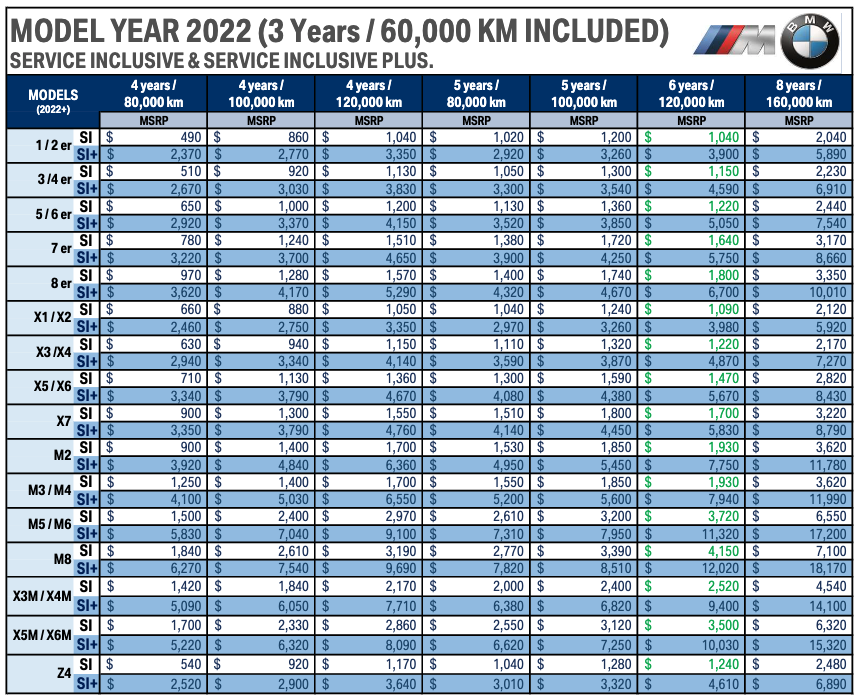The width and height of the screenshot is (860, 699).
Task: Click the 2,370 price for 1 / 2 er SI+
Action: [x=186, y=154]
